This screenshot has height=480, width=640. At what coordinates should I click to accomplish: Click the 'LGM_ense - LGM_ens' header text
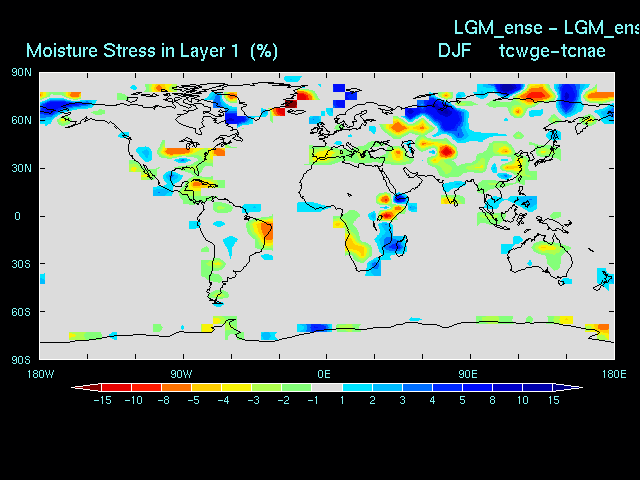pyautogui.click(x=546, y=26)
